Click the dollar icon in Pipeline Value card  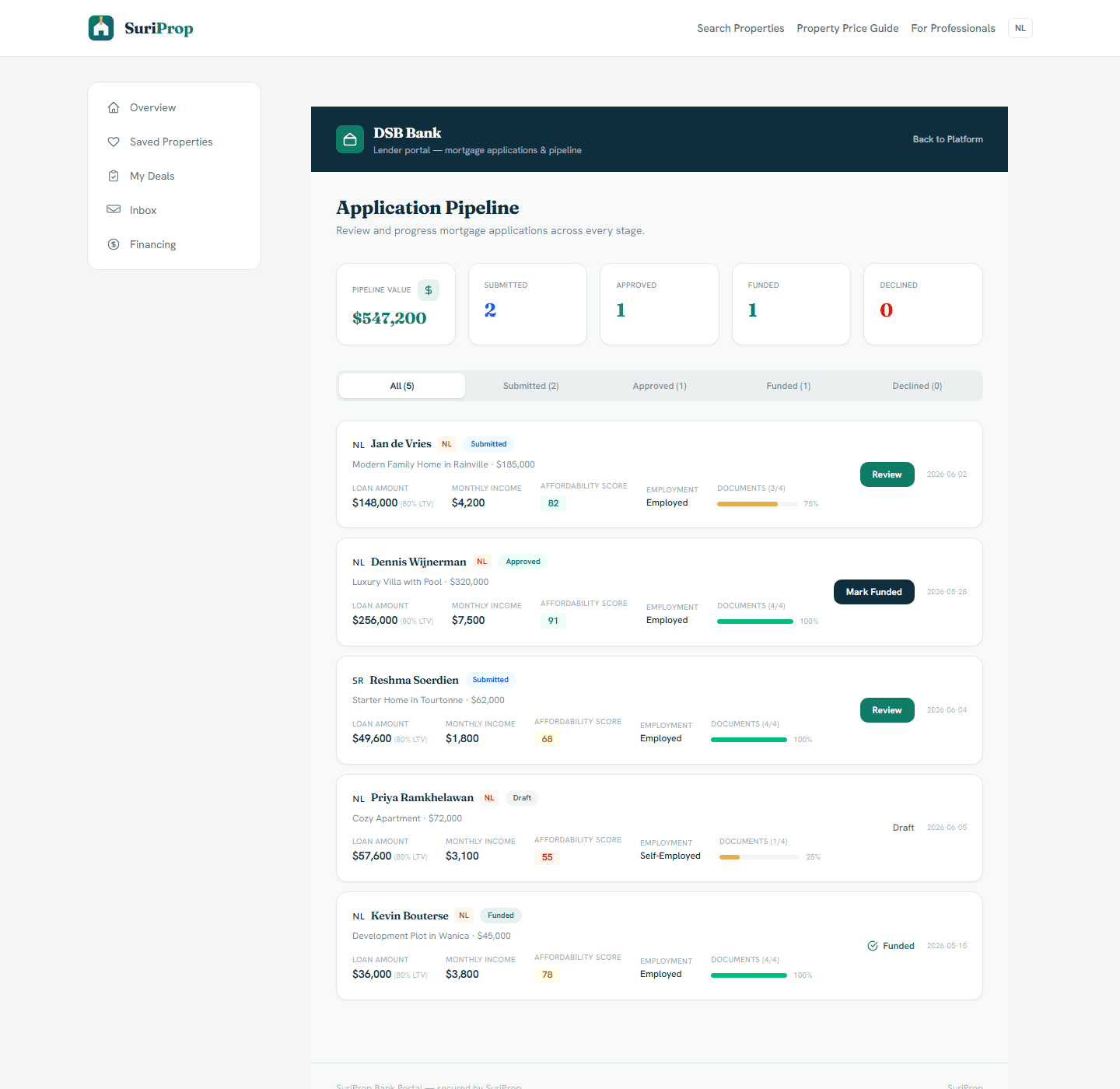429,290
